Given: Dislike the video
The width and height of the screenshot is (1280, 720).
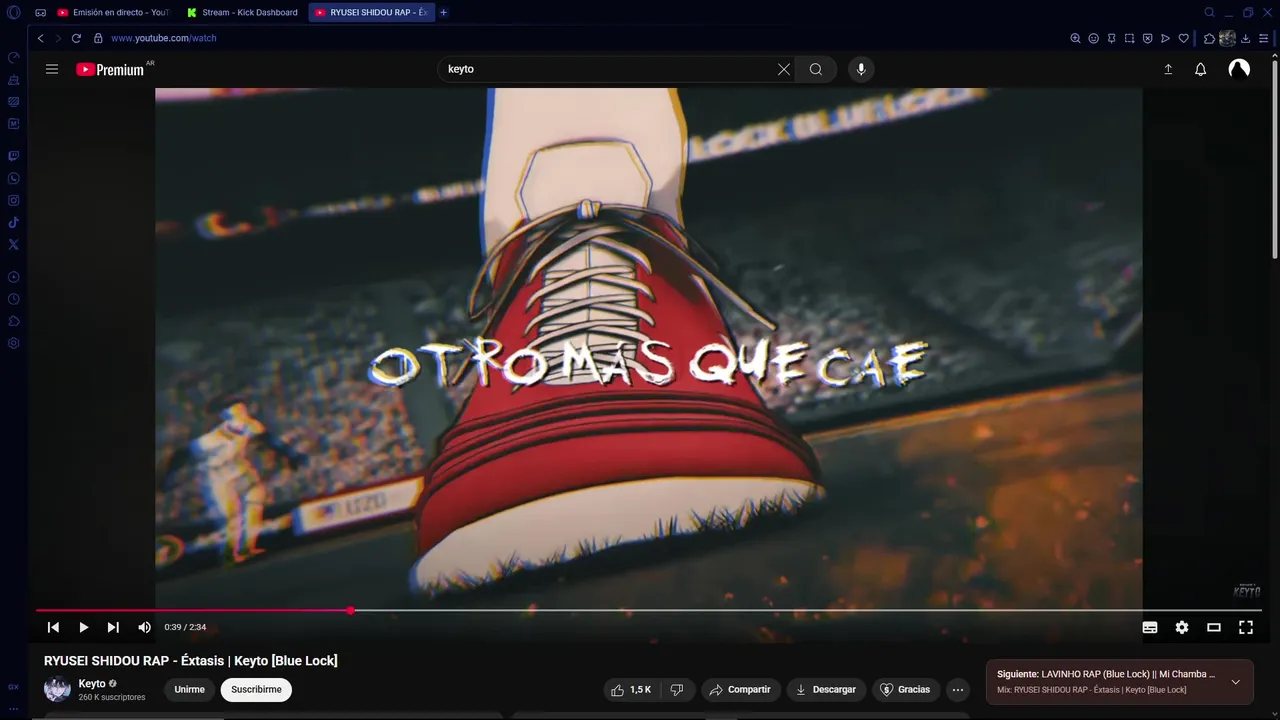Looking at the screenshot, I should pos(677,689).
